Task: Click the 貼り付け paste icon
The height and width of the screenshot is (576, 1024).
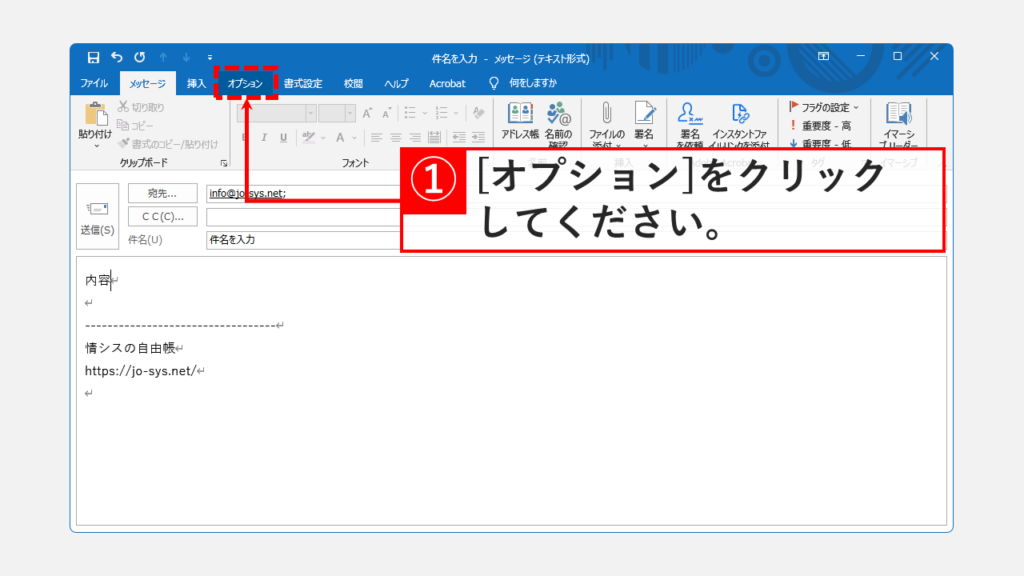Action: (96, 120)
